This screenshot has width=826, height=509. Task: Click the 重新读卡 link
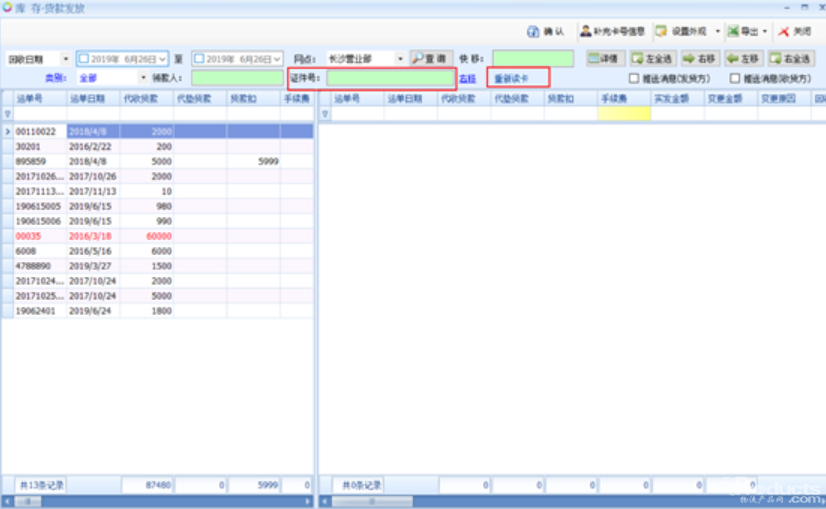pyautogui.click(x=511, y=78)
